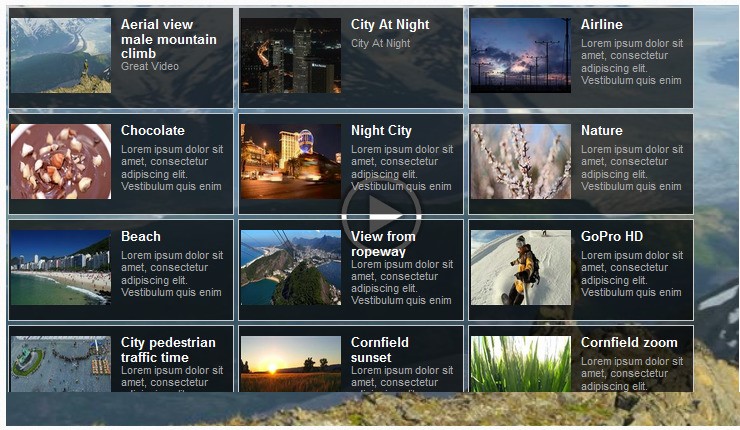Click the description under City pedestrian traffic time
Viewport: 740px width, 430px height.
click(x=171, y=378)
